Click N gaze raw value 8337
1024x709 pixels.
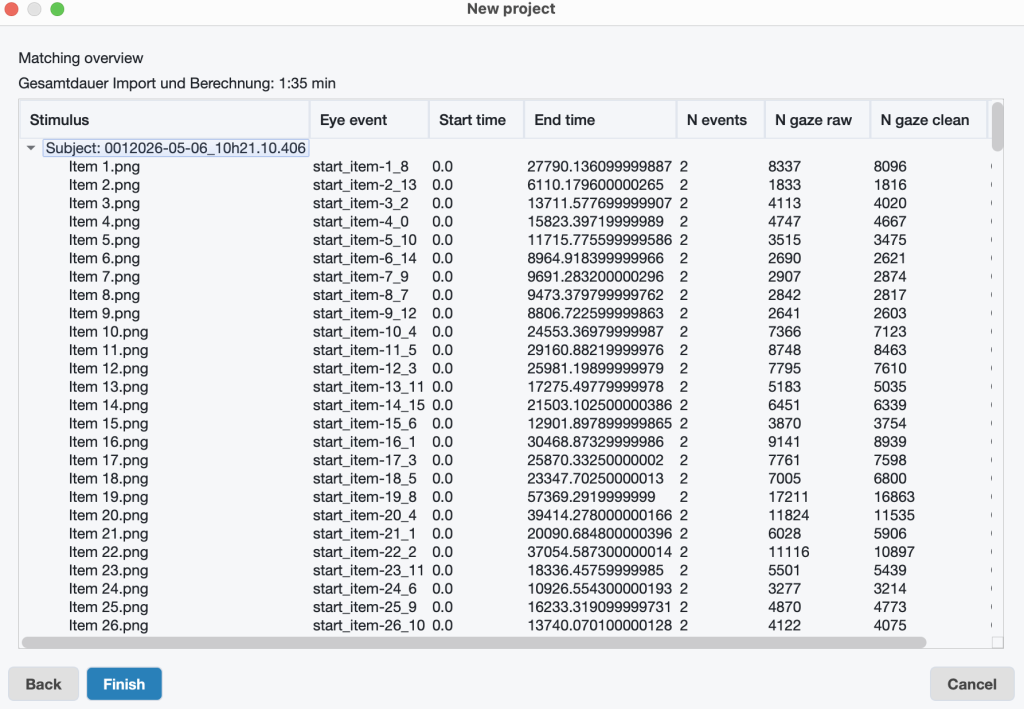(x=784, y=166)
